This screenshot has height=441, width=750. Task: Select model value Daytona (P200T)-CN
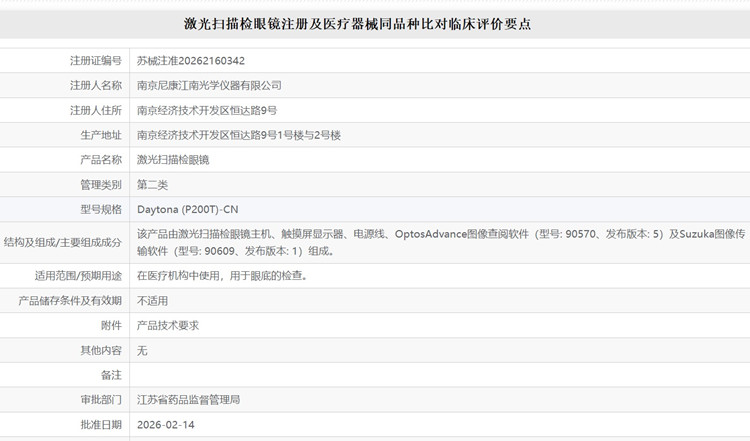[x=188, y=209]
